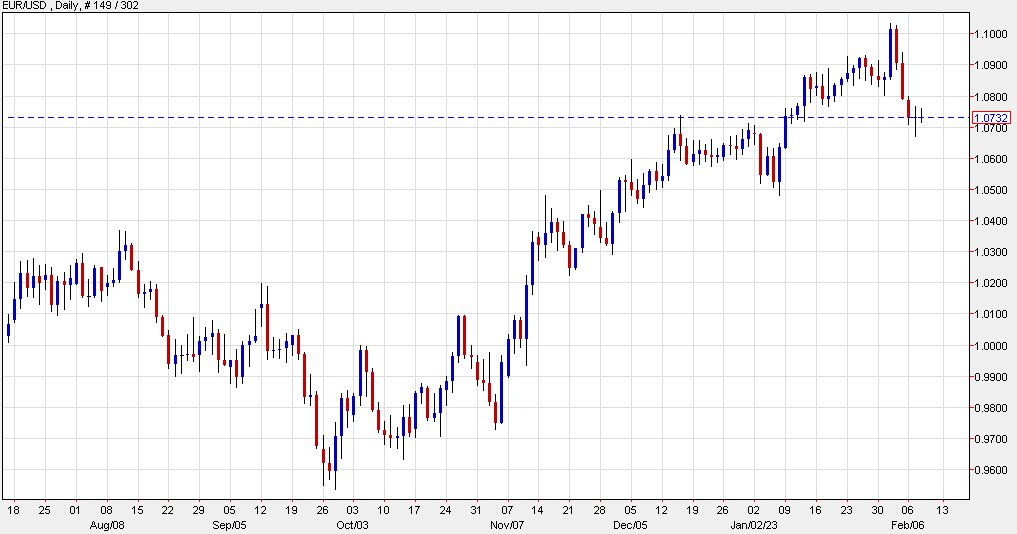Click the Aug/08 date label
1017x534 pixels.
(x=106, y=523)
